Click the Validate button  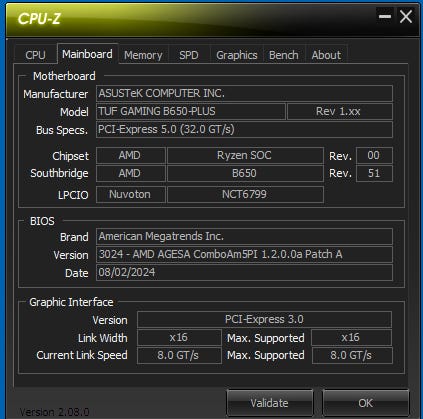tap(269, 403)
